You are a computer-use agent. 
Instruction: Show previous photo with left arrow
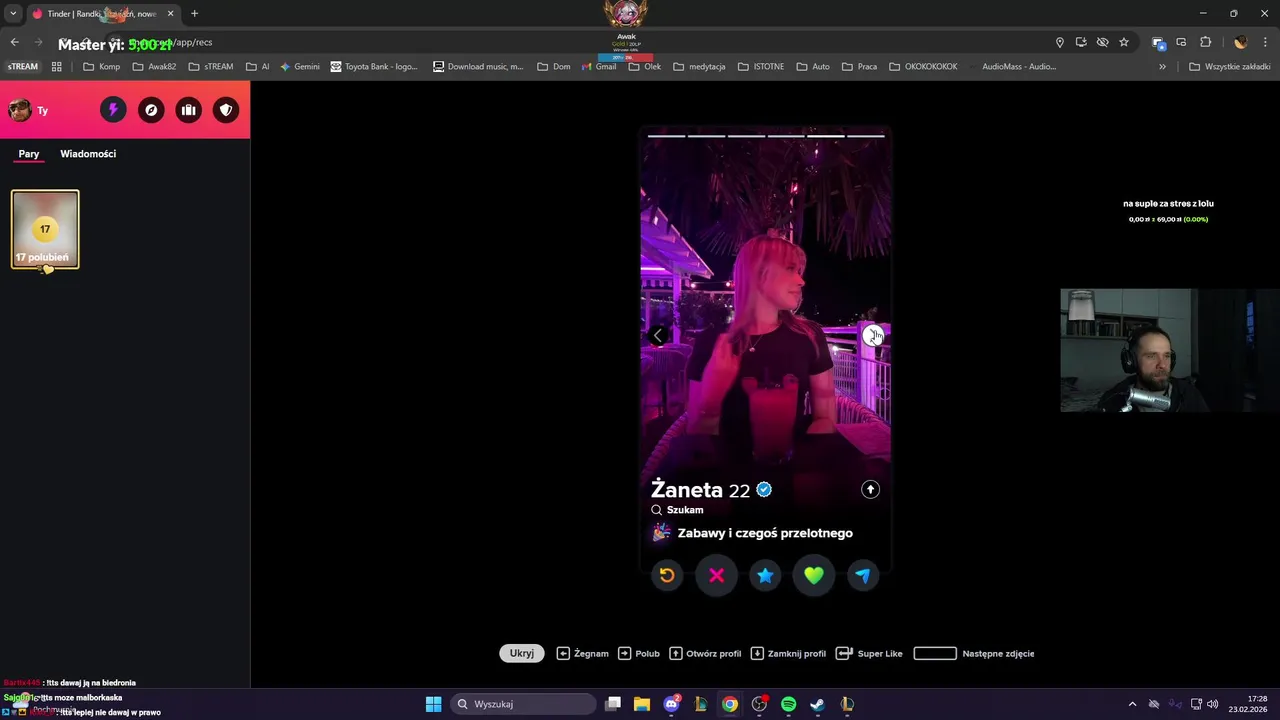coord(657,336)
